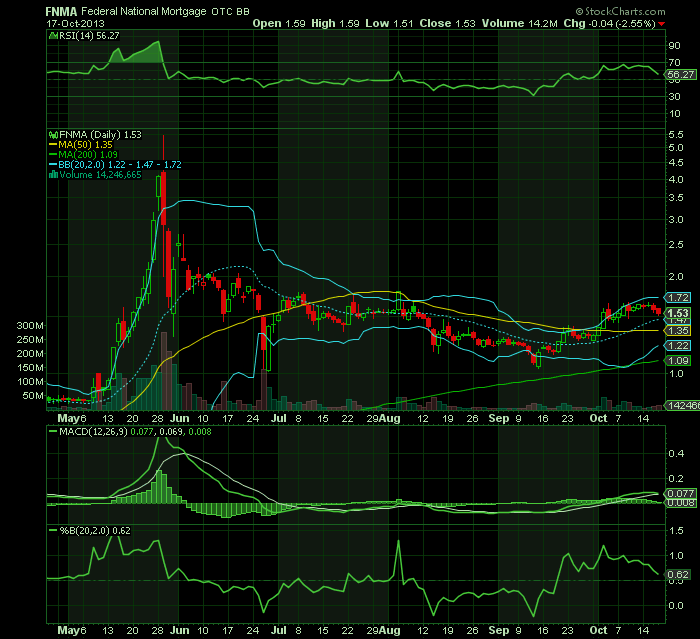Click 'Jun' on the price panel date axis
Screen dimensions: 700x639
179,418
